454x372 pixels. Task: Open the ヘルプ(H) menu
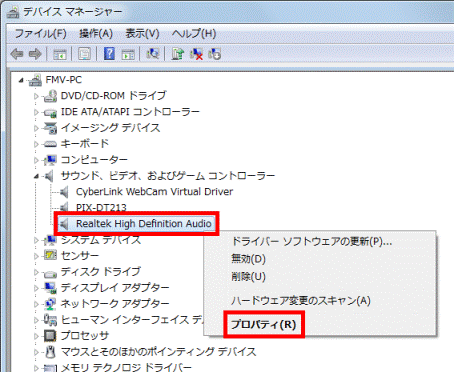(194, 33)
